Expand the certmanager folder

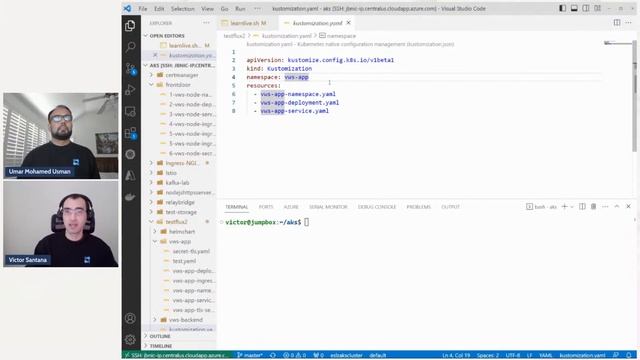151,75
